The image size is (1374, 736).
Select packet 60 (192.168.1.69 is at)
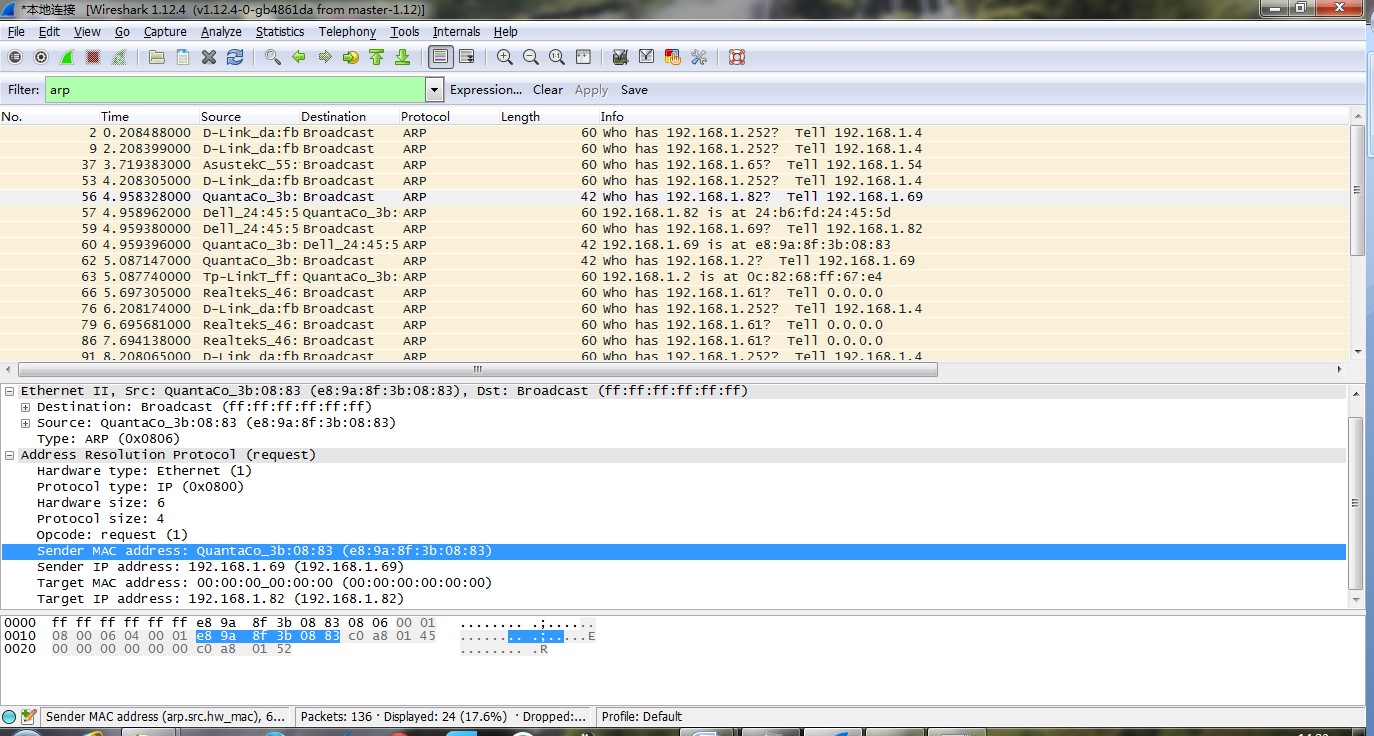674,245
